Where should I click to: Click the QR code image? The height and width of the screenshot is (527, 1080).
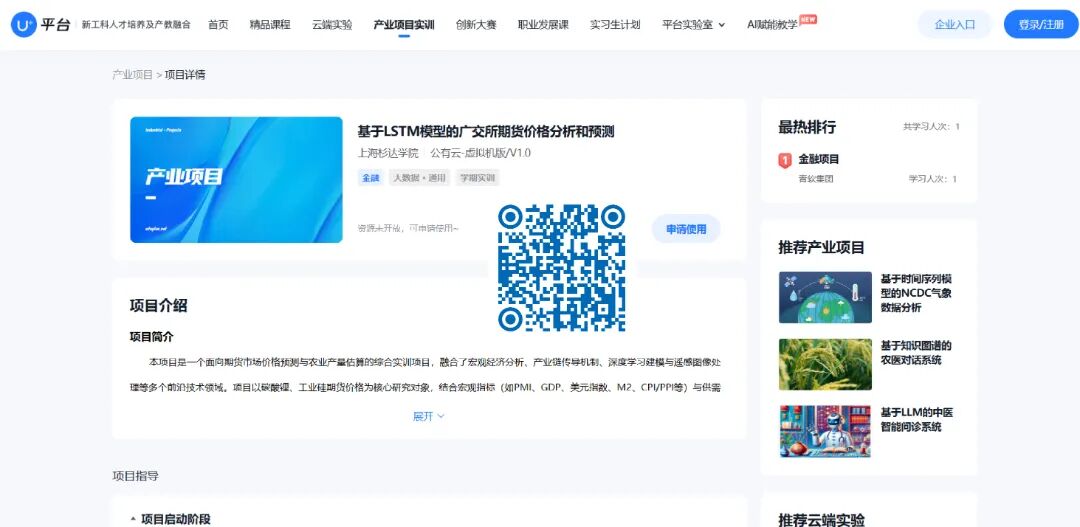561,268
